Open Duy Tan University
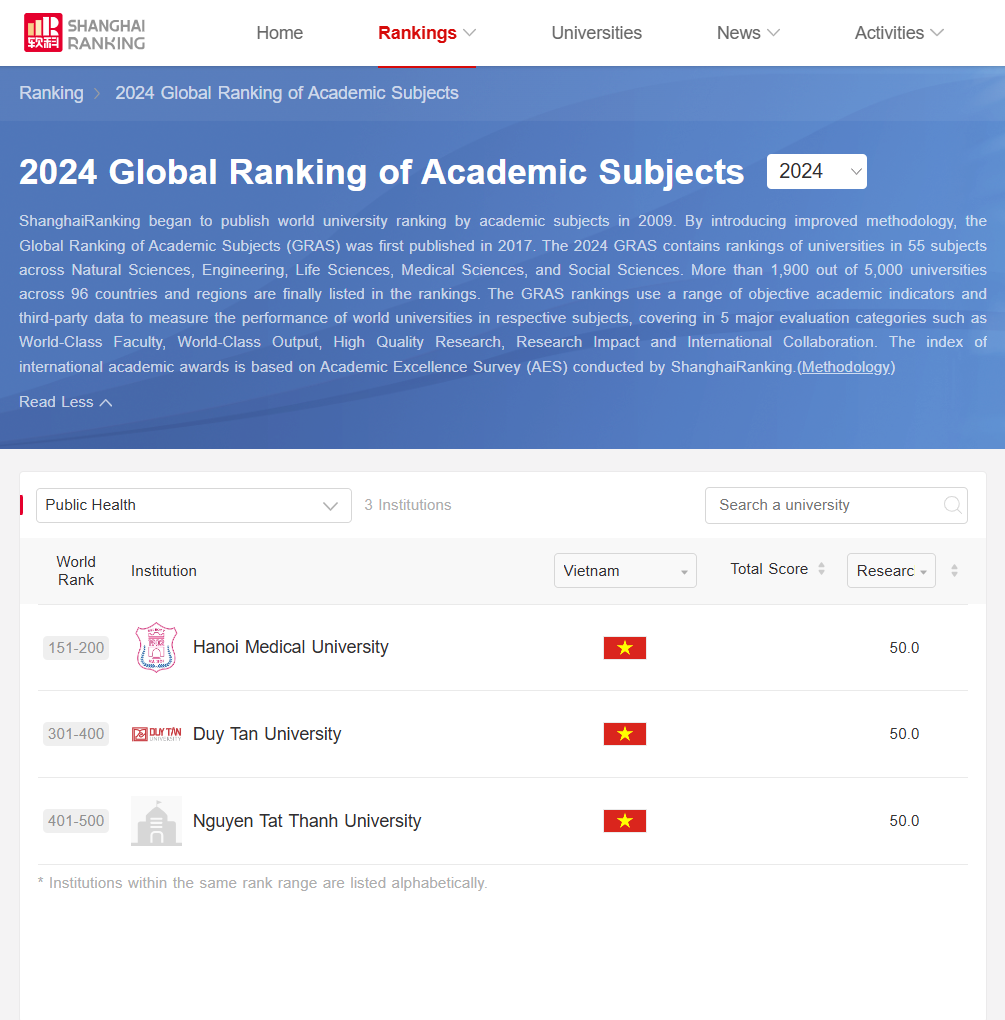This screenshot has height=1020, width=1005. click(x=267, y=734)
